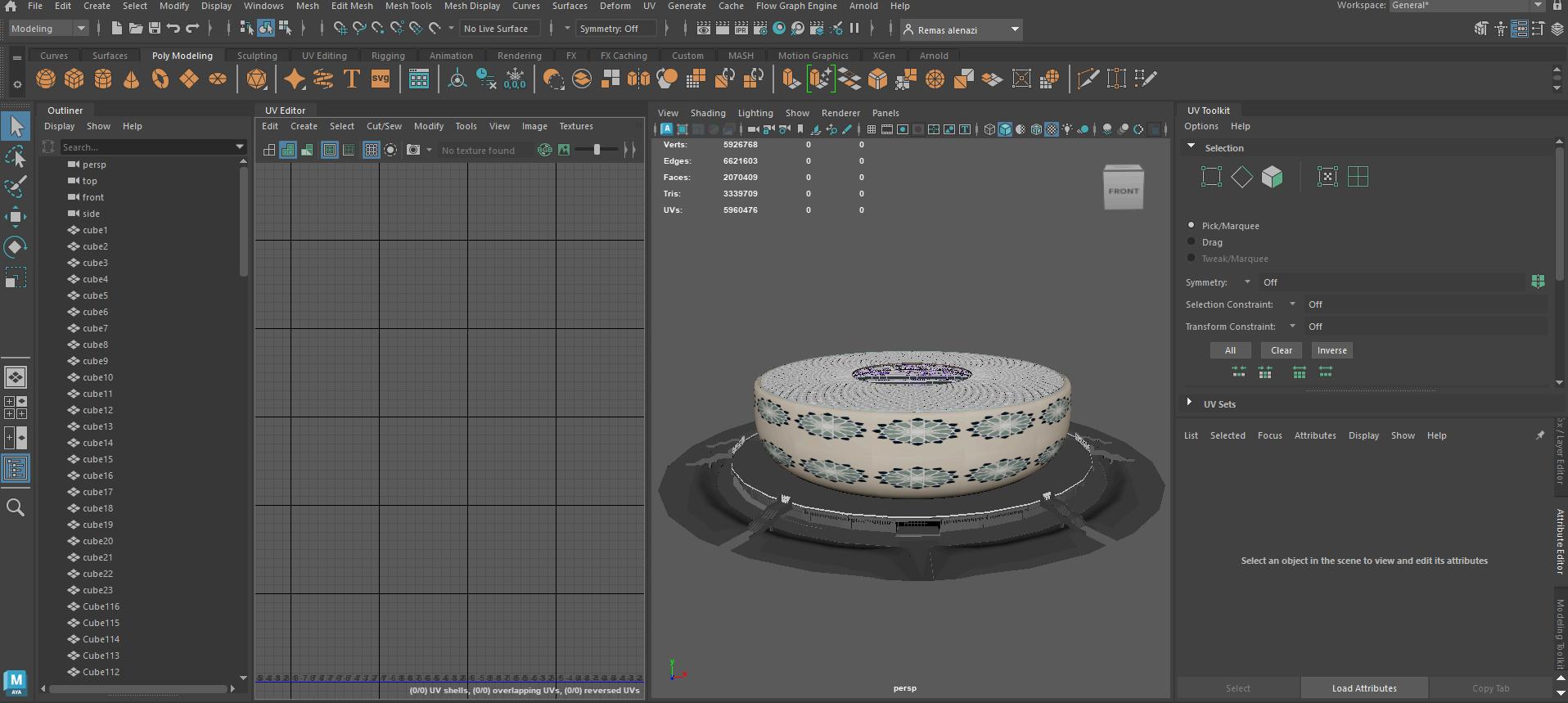The image size is (1568, 703).
Task: Select the Pick/Marquee radio button
Action: click(1191, 225)
